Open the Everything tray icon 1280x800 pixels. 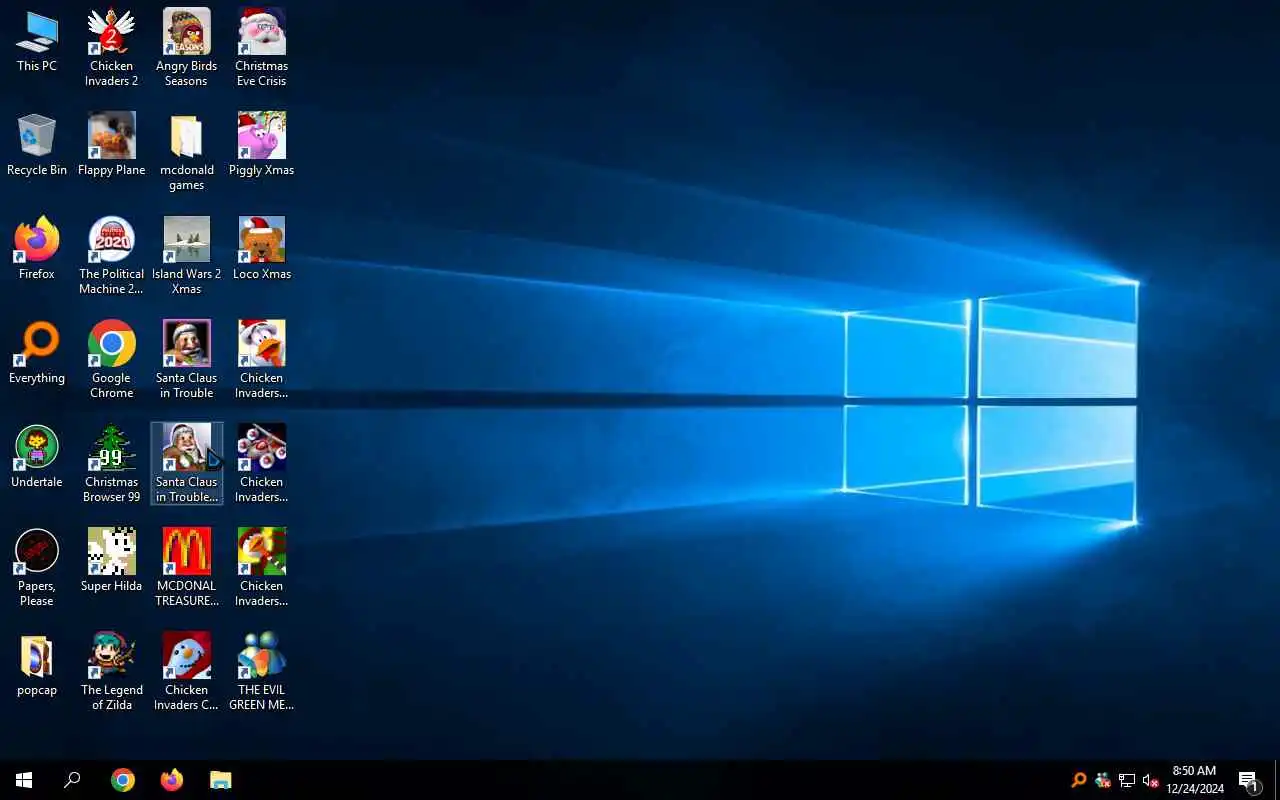1079,780
